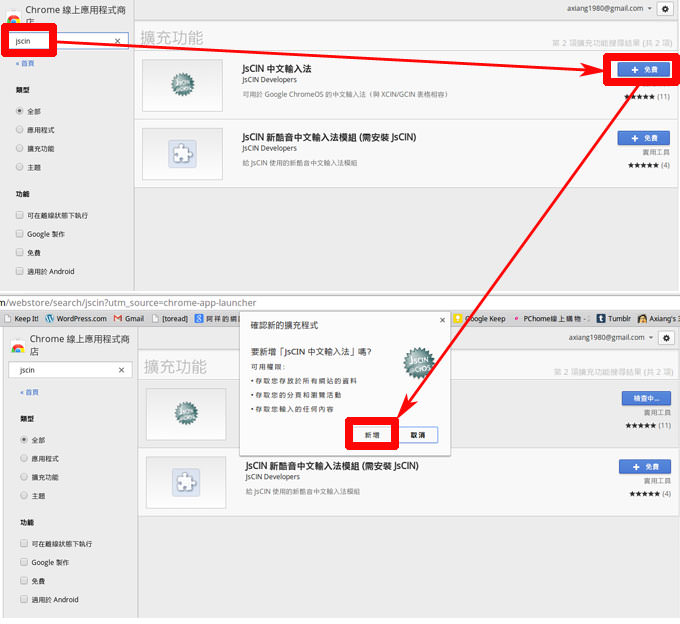Viewport: 680px width, 624px height.
Task: Select the 擴充功能 radio button in the upper store view
Action: tap(20, 148)
